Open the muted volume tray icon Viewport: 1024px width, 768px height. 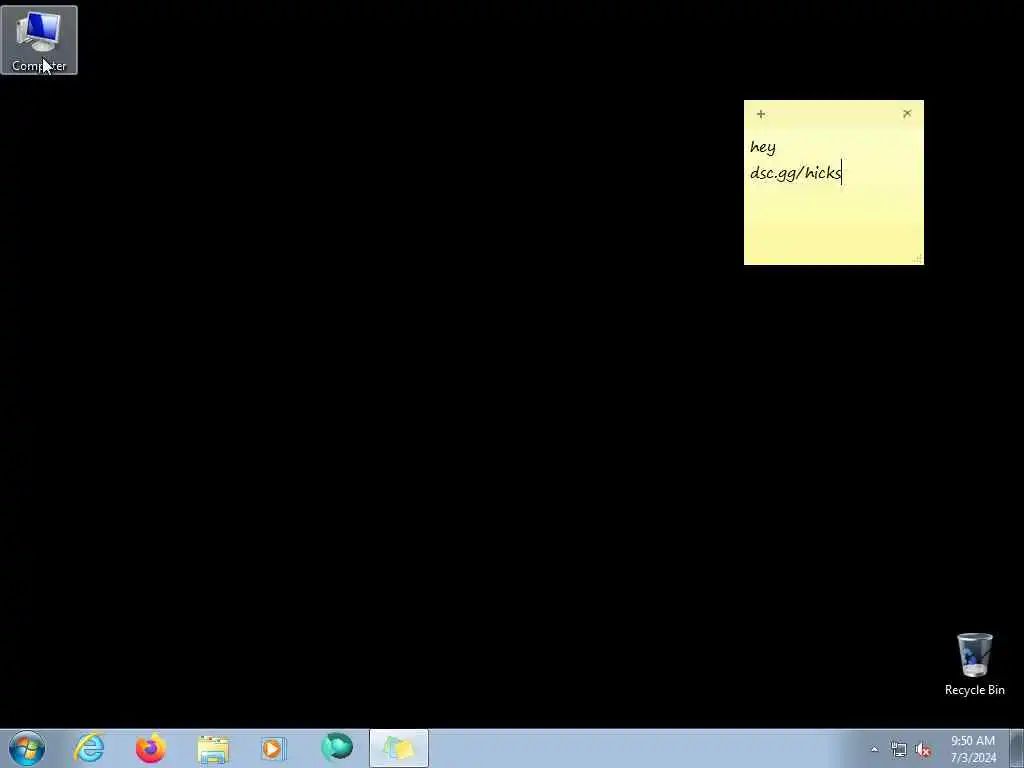click(x=923, y=750)
